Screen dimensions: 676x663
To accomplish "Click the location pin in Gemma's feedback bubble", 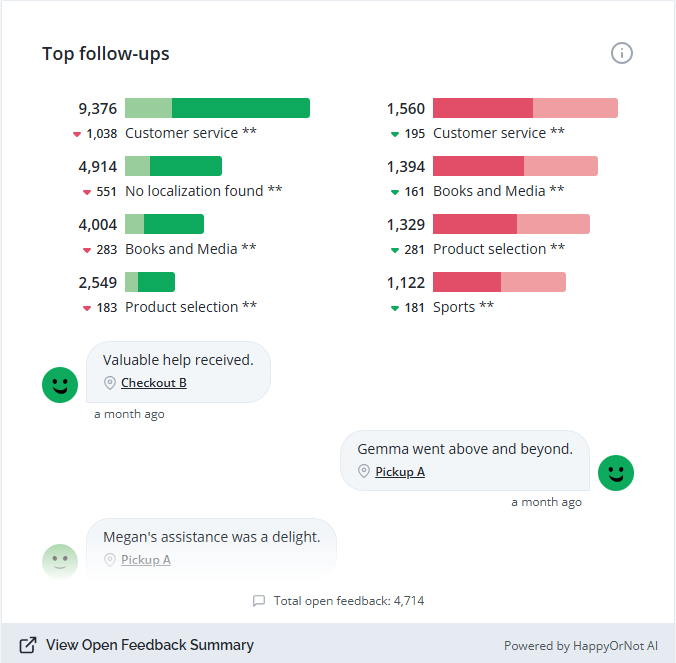I will point(364,472).
